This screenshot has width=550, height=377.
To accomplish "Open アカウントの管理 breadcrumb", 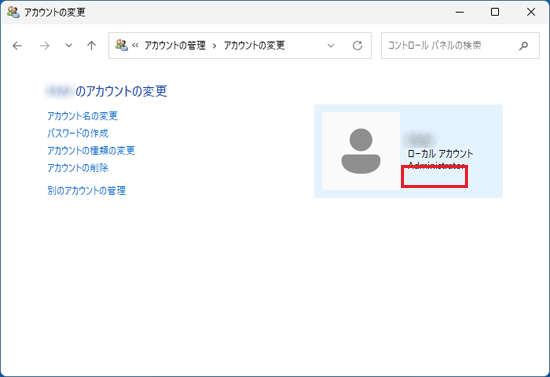I will click(x=175, y=46).
